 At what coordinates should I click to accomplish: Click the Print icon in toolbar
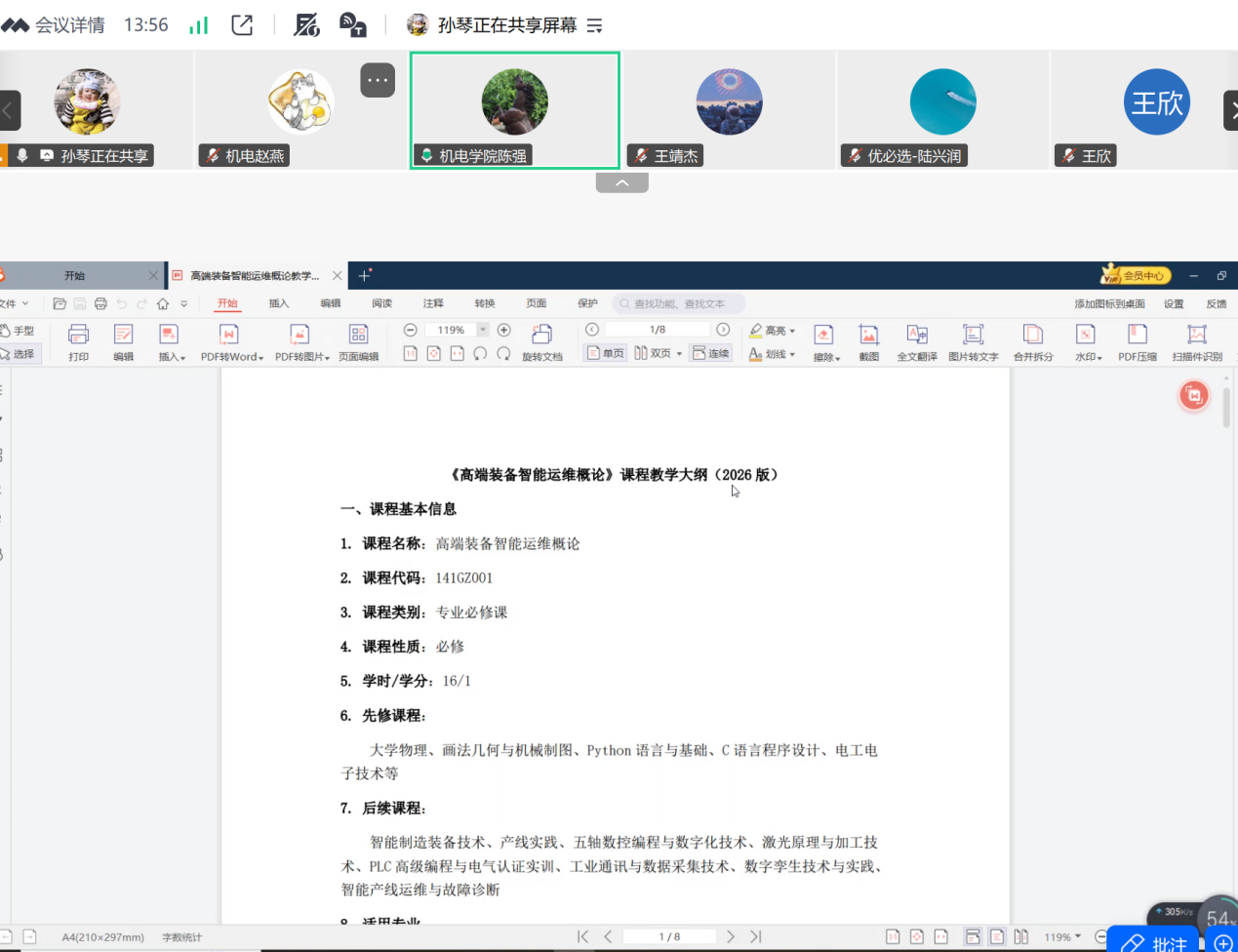(78, 342)
